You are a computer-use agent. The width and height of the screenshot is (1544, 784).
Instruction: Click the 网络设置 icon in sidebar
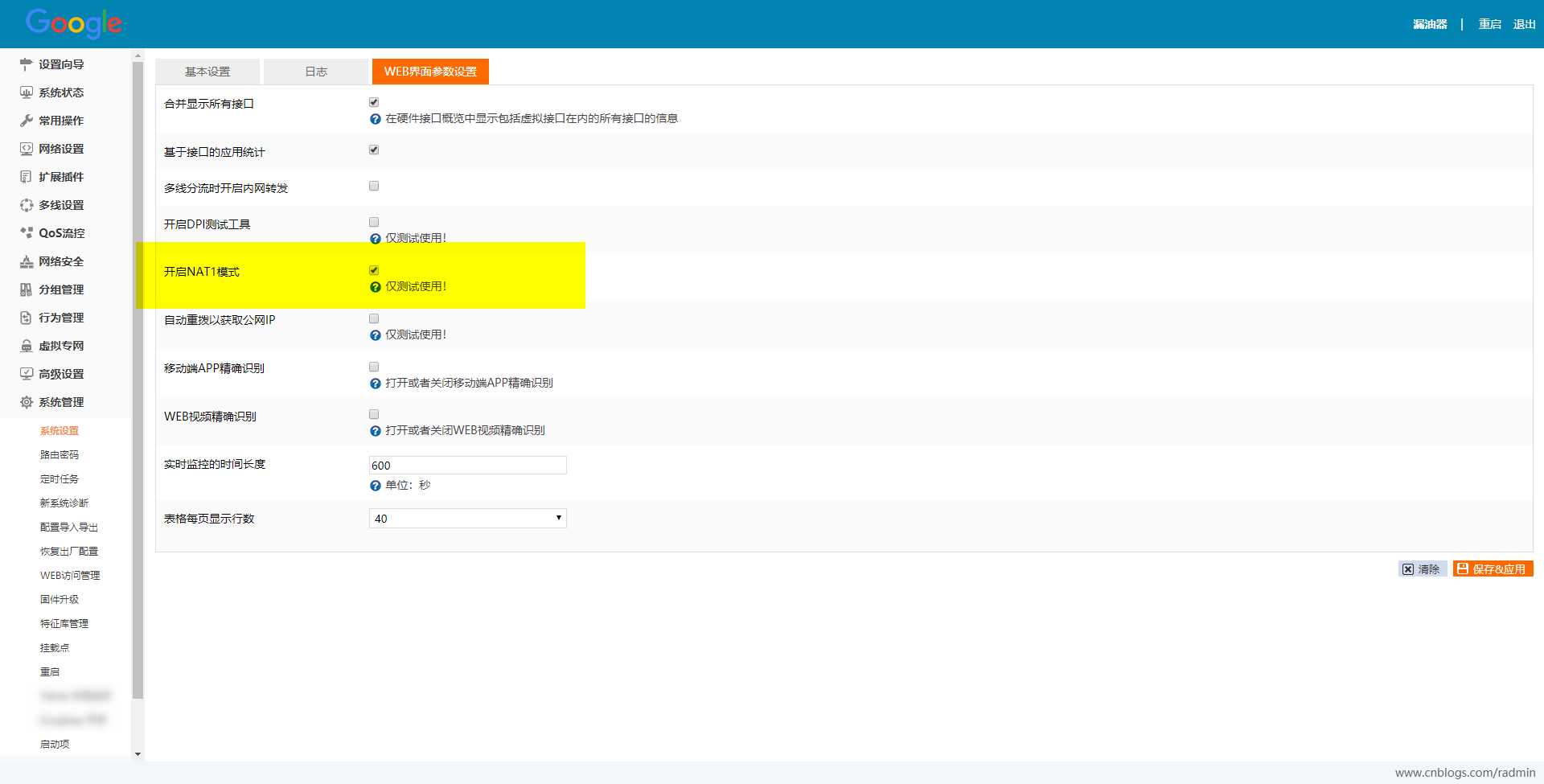click(26, 149)
